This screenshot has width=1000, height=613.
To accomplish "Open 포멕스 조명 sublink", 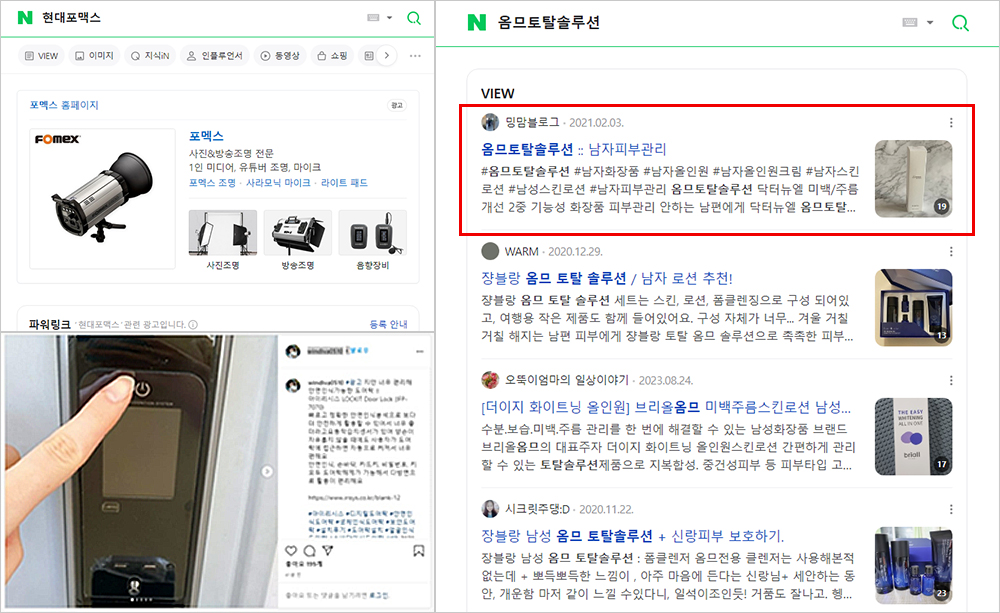I will 212,182.
